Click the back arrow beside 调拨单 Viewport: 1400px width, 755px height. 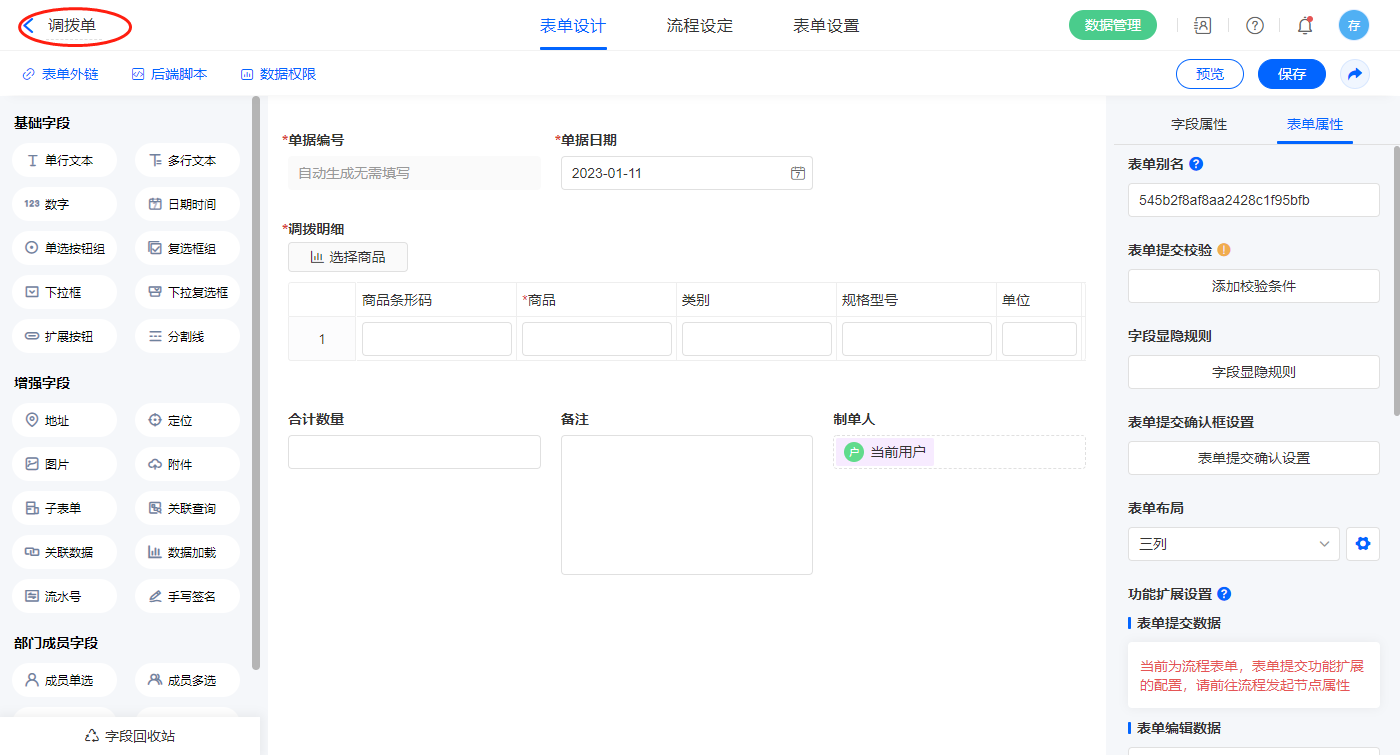[x=29, y=26]
